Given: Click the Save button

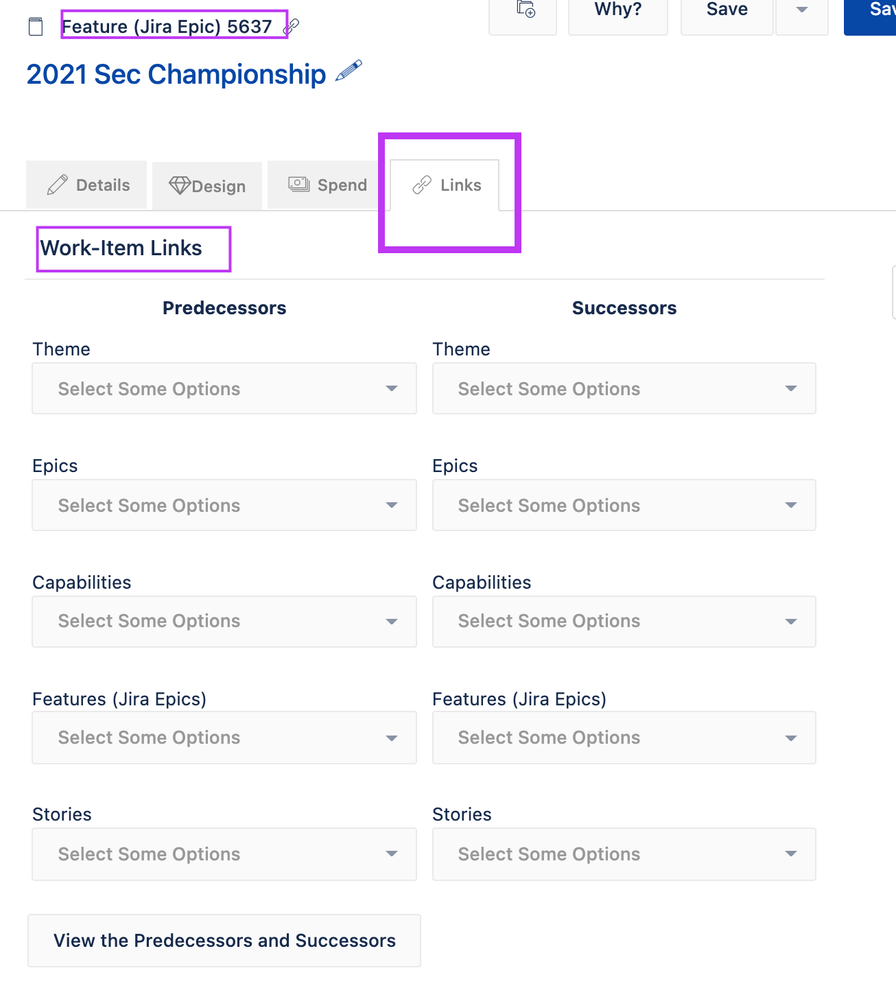Looking at the screenshot, I should [726, 11].
